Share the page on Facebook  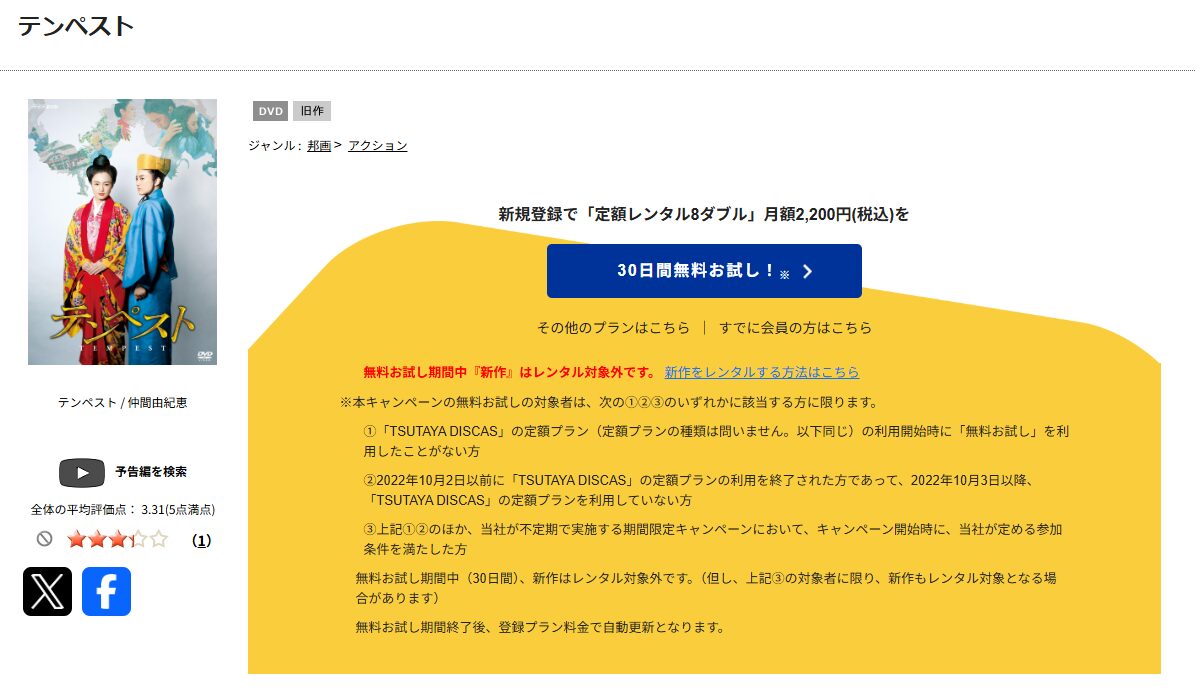[x=106, y=591]
